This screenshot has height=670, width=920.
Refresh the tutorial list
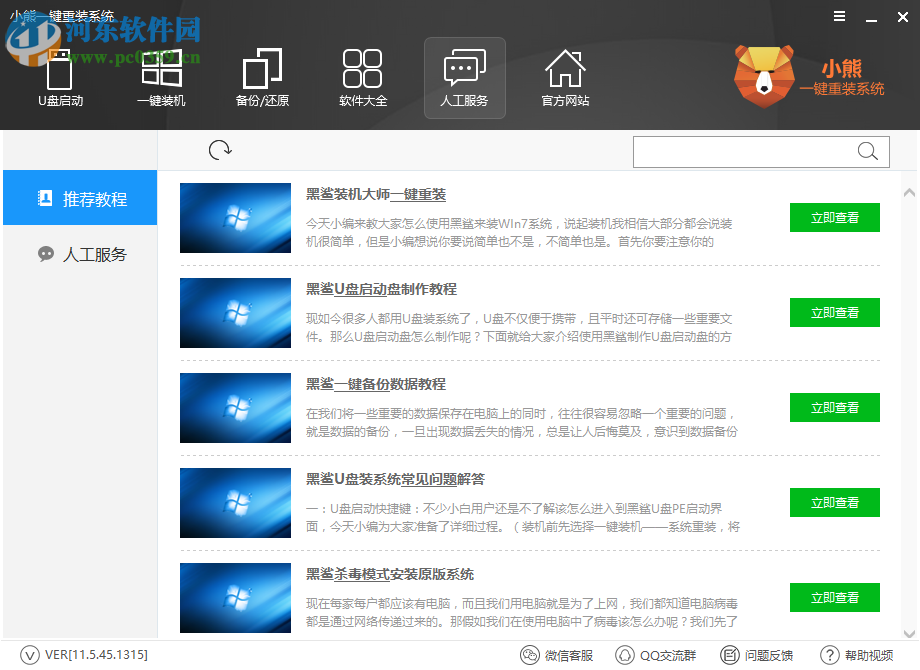point(219,149)
